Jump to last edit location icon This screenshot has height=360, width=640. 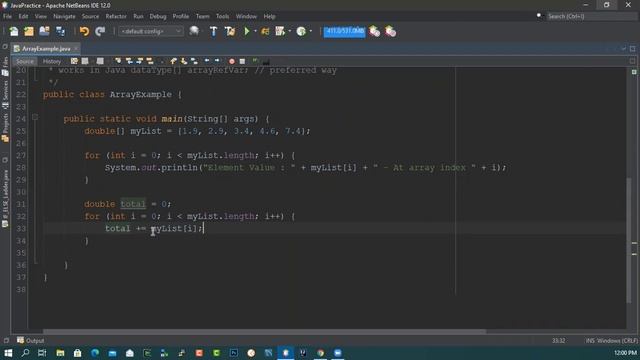[74, 61]
